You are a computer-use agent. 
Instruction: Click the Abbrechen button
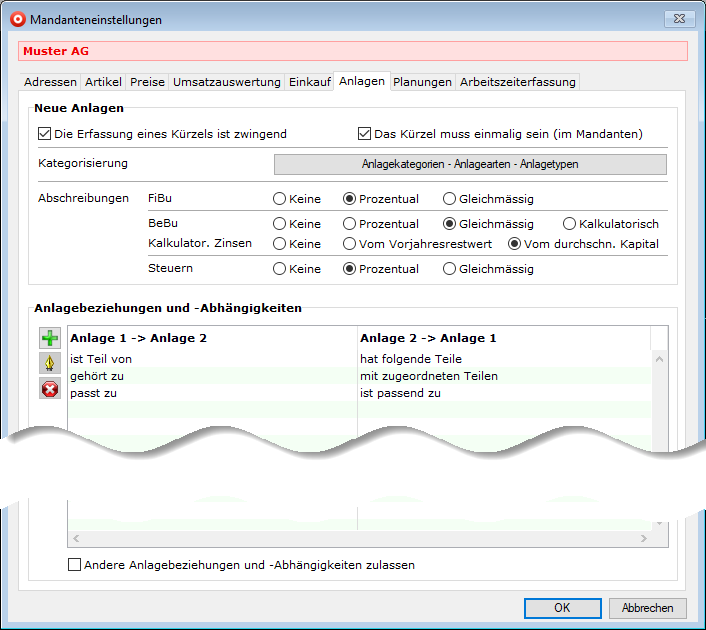click(x=647, y=607)
